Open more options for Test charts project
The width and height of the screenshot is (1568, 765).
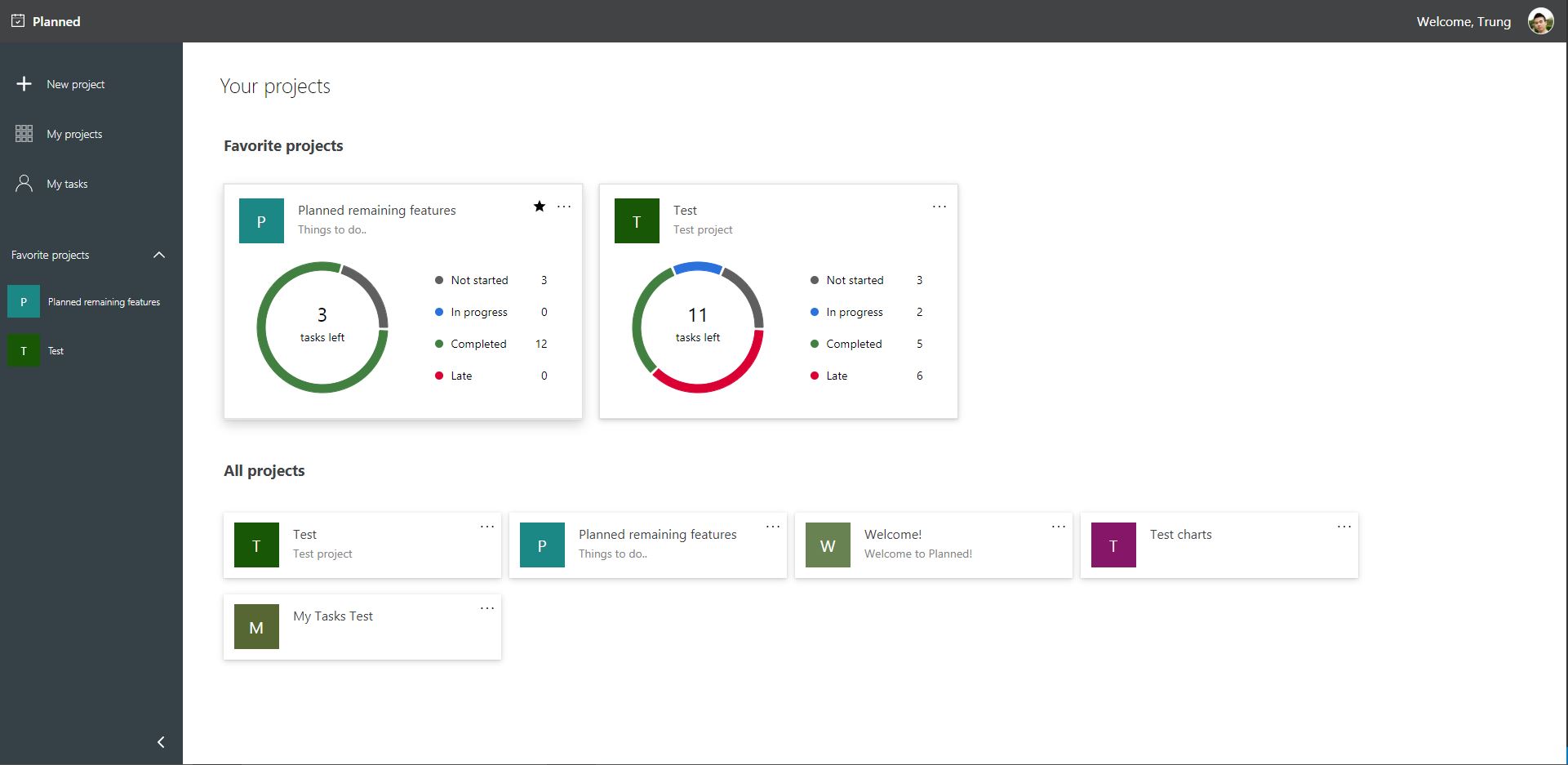coord(1344,527)
